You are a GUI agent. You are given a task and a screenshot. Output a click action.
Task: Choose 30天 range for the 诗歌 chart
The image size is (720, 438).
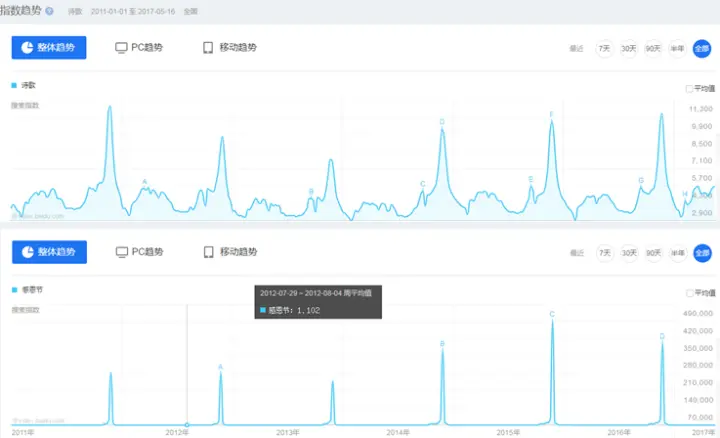tap(629, 48)
